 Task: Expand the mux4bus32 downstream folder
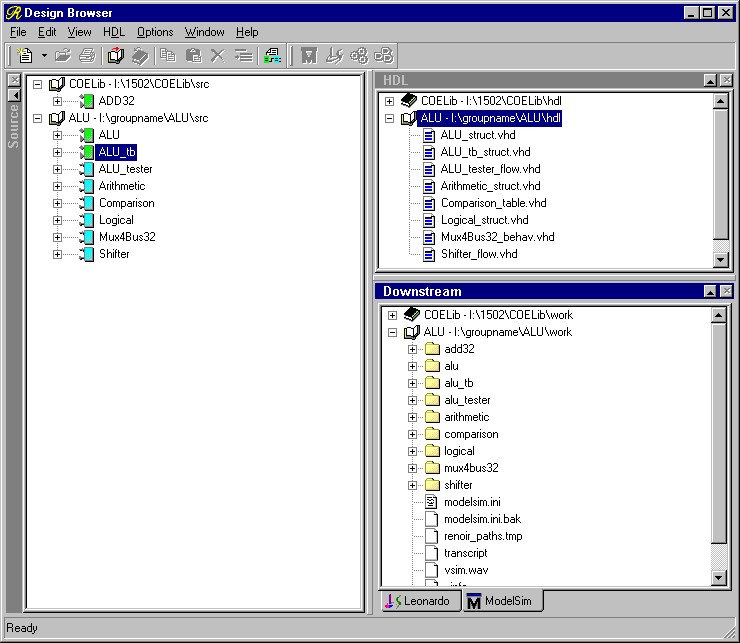[412, 468]
